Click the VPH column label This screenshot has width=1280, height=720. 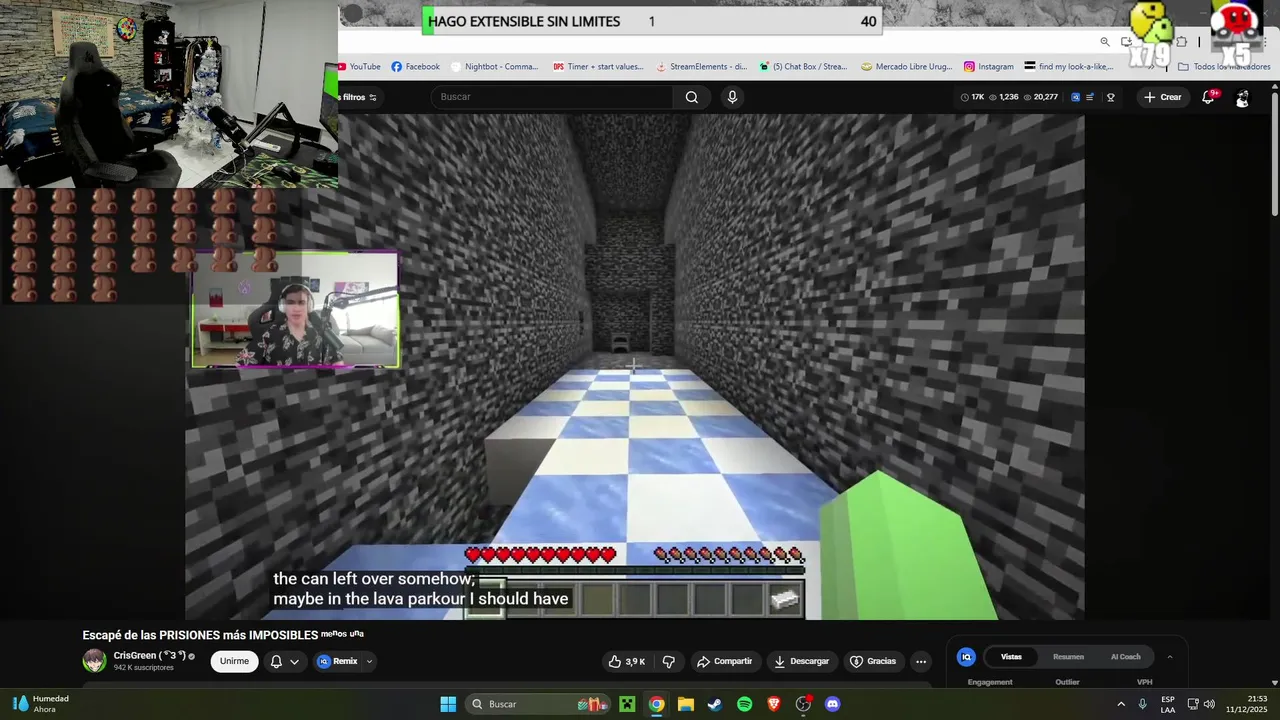tap(1145, 682)
